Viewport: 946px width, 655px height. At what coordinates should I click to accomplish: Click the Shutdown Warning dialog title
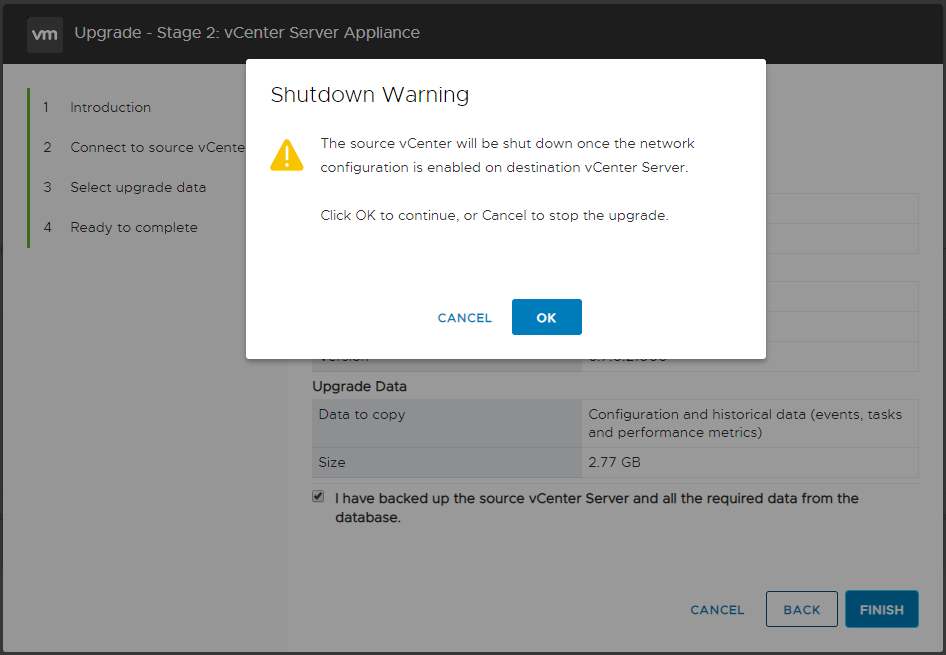click(369, 95)
